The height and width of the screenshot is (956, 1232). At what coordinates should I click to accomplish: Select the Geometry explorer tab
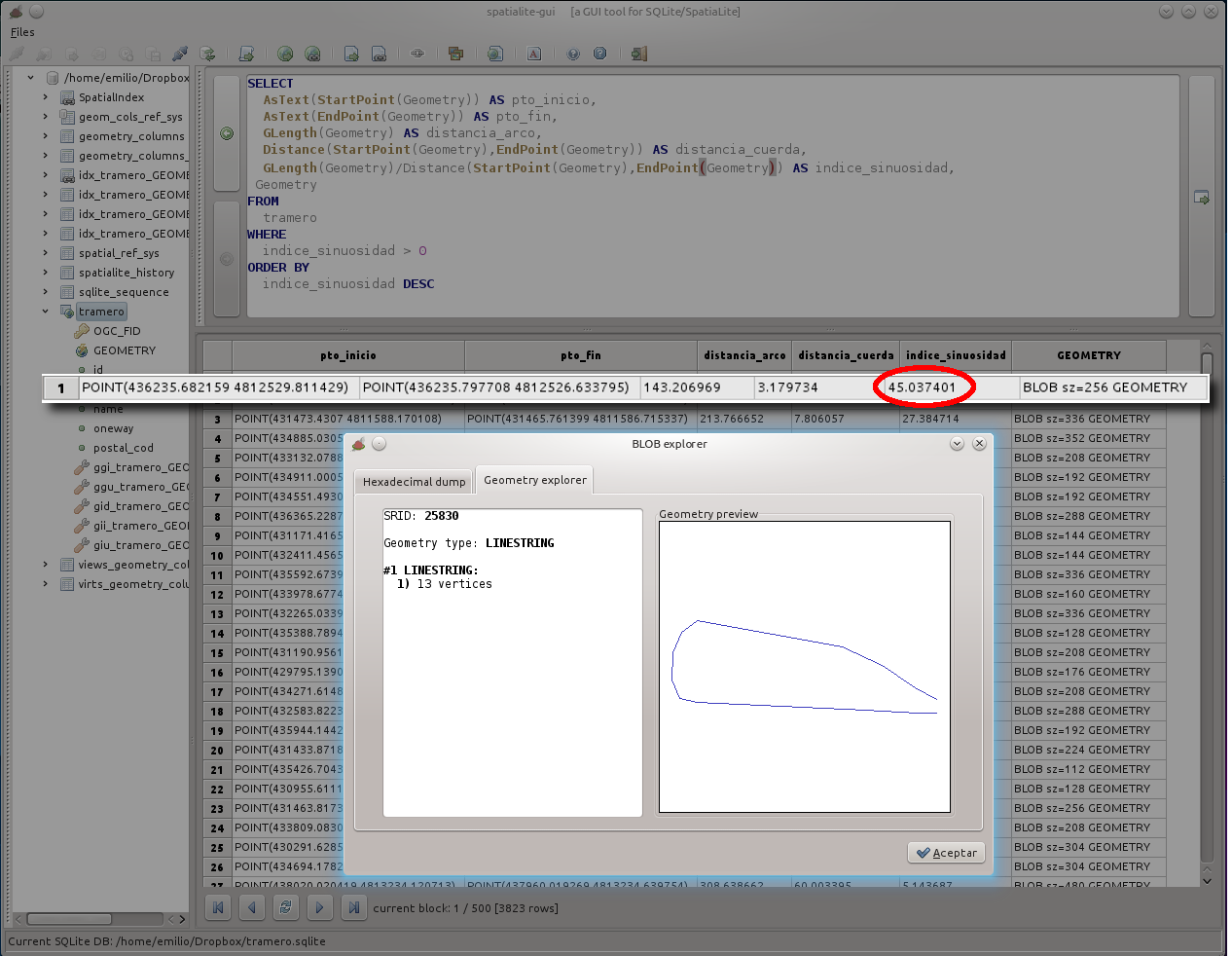pyautogui.click(x=535, y=480)
